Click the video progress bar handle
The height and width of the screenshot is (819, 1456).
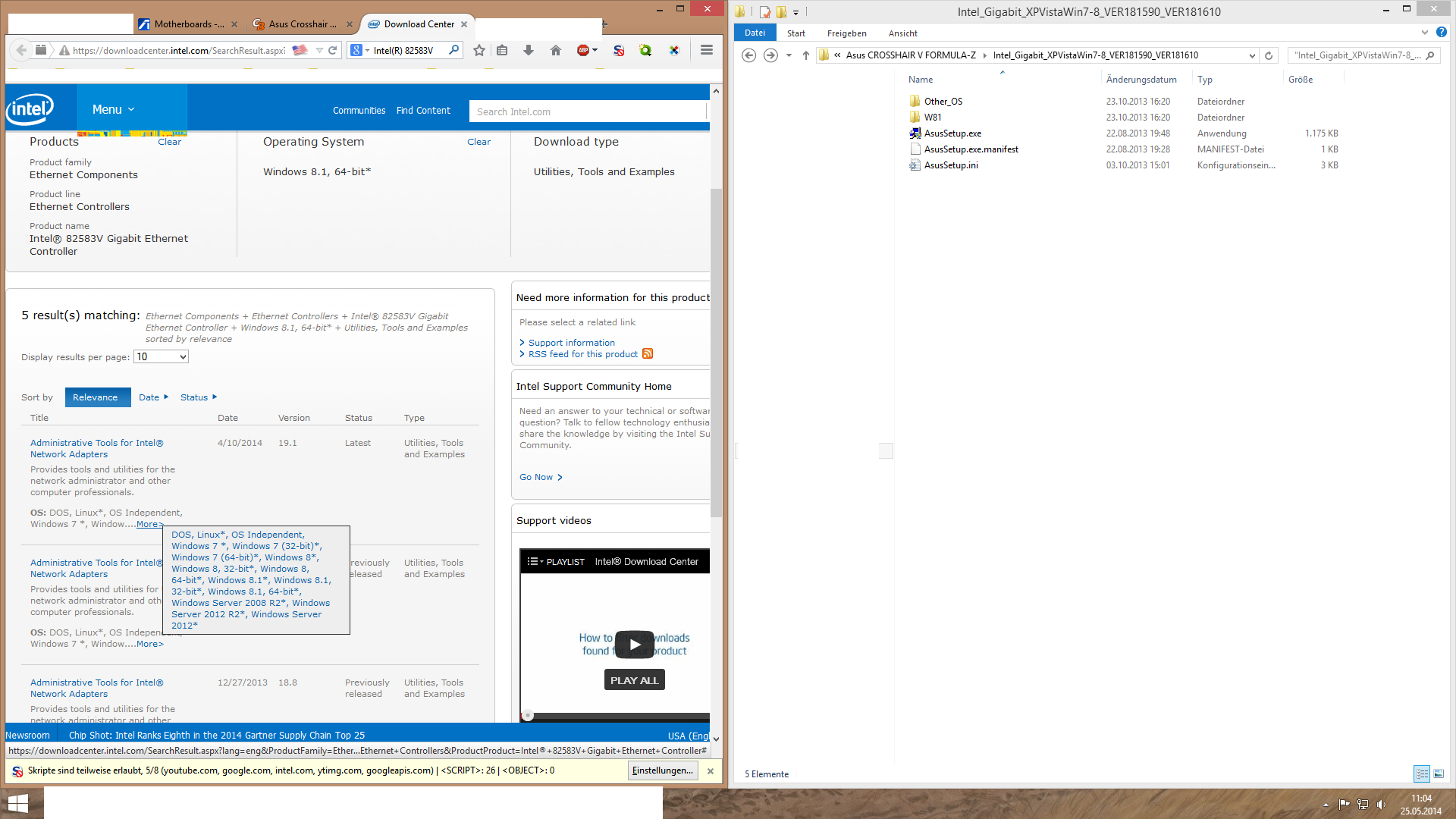(x=528, y=715)
